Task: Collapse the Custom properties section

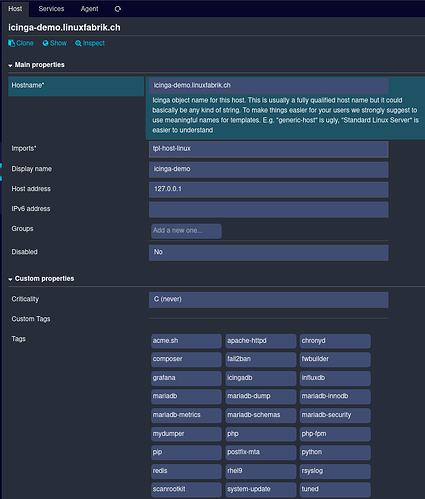Action: coord(41,279)
